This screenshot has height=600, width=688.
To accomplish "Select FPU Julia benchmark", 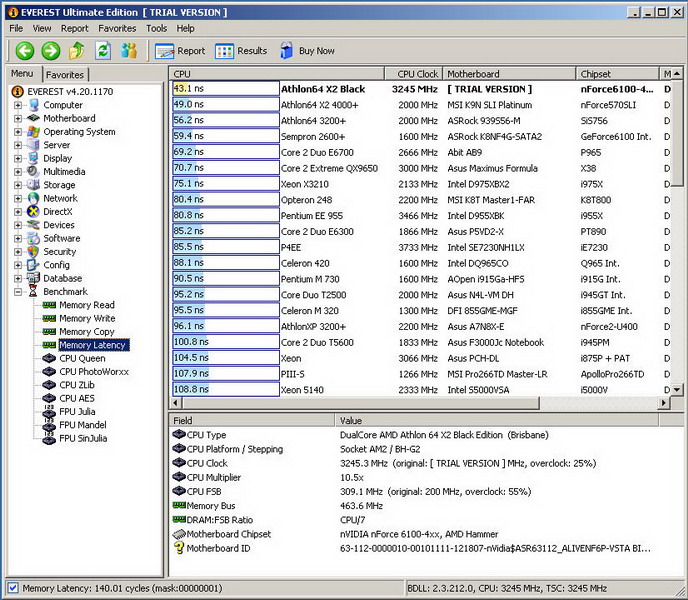I will [77, 412].
